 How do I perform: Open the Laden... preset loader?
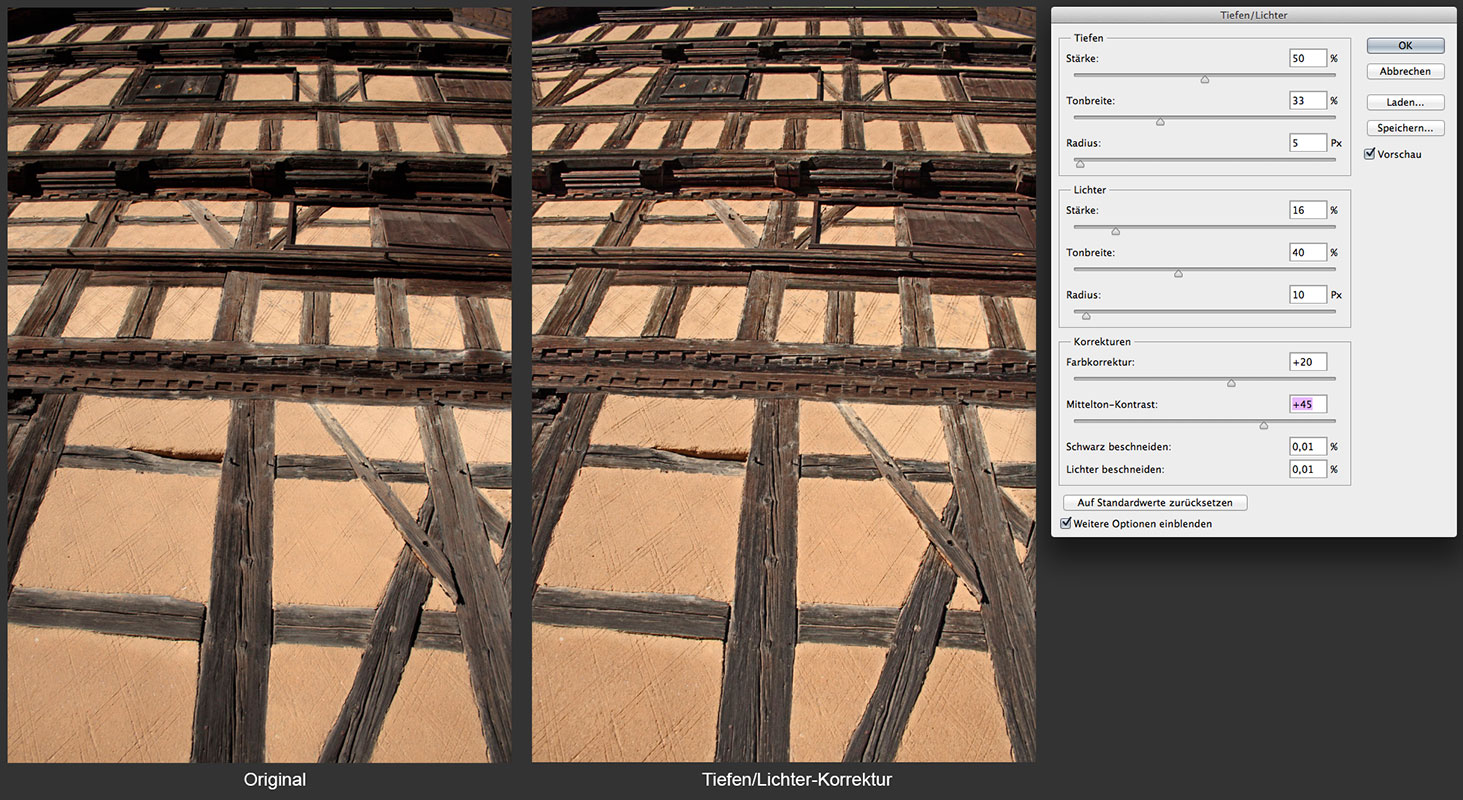[x=1405, y=103]
